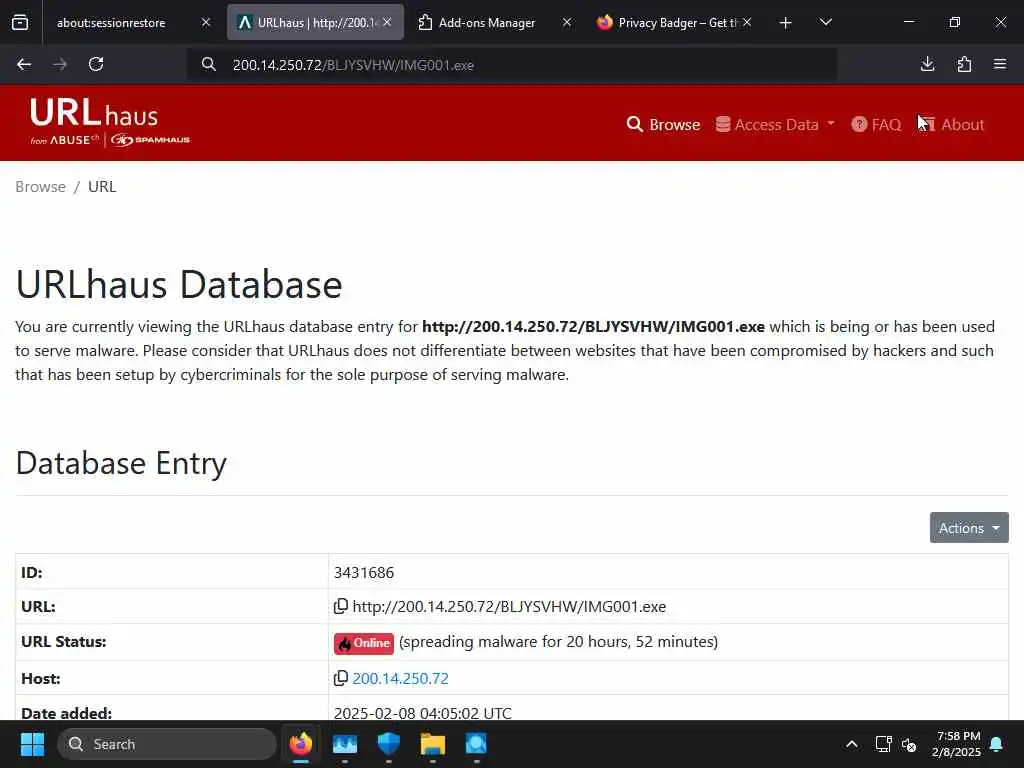Click the taskbar Search box
The width and height of the screenshot is (1024, 768).
coord(167,744)
